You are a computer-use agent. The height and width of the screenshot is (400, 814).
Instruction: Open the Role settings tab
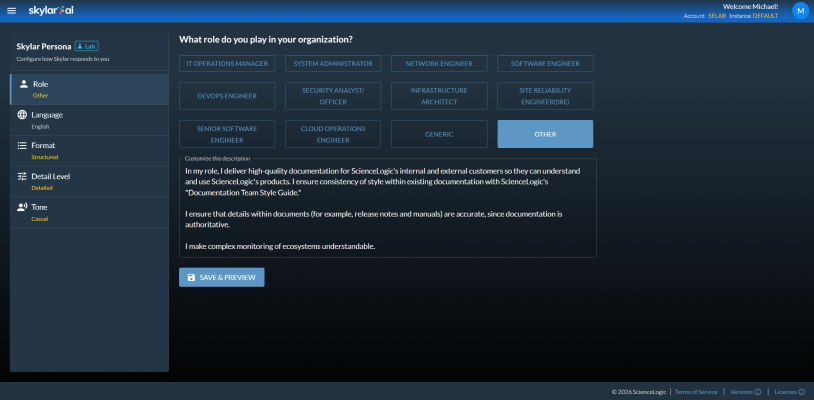pos(89,89)
